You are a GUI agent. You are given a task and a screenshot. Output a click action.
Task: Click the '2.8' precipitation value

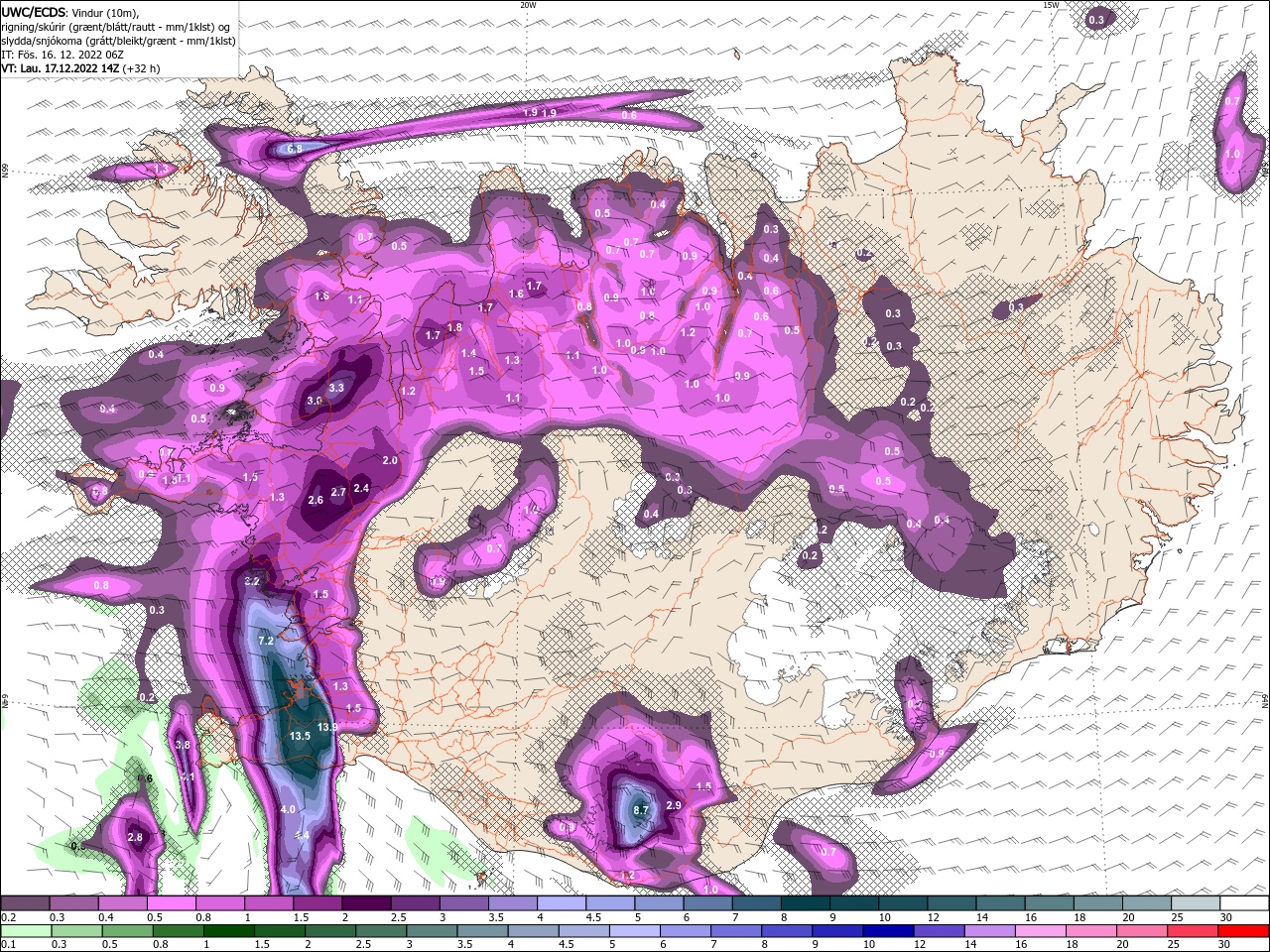[136, 838]
